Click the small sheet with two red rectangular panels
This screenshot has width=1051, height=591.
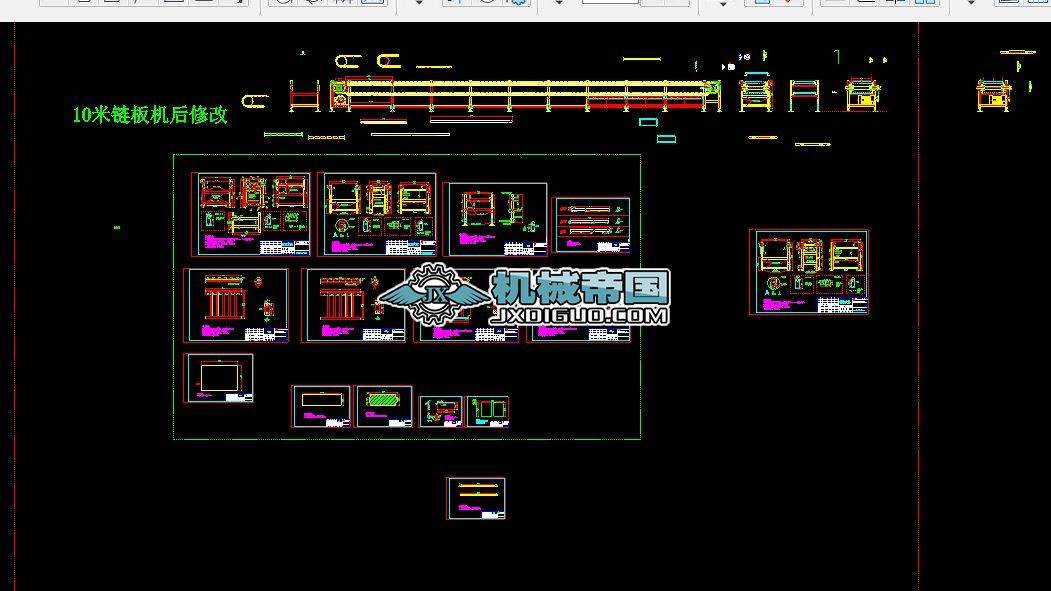point(488,411)
